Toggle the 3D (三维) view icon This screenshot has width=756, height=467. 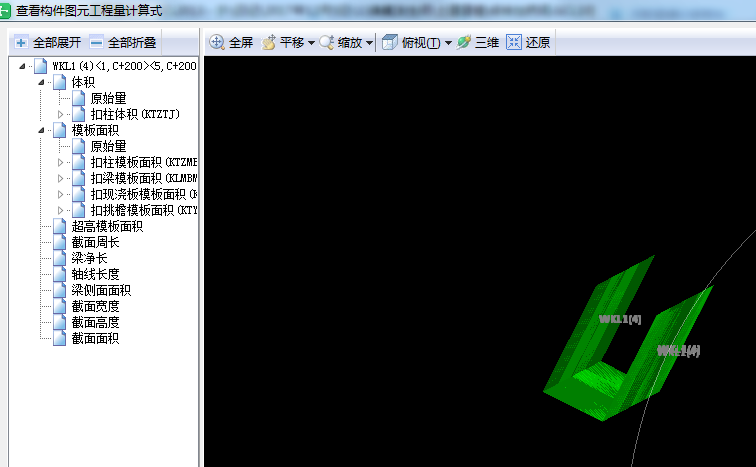[464, 42]
